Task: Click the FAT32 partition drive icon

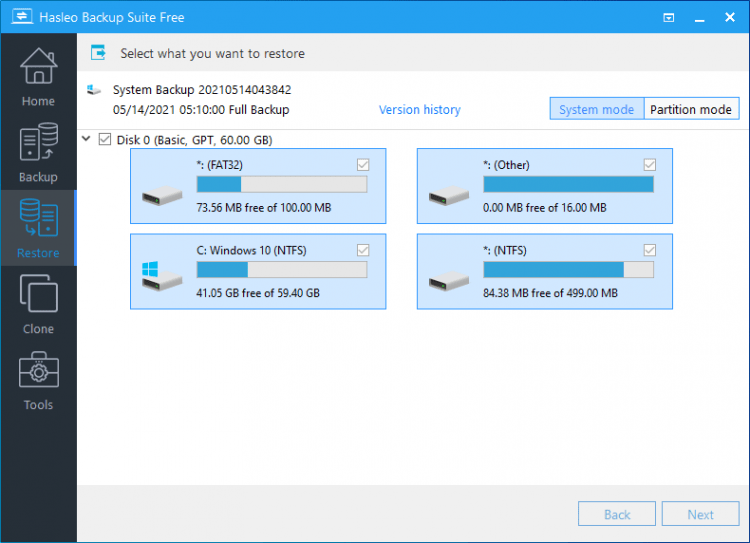Action: point(162,195)
